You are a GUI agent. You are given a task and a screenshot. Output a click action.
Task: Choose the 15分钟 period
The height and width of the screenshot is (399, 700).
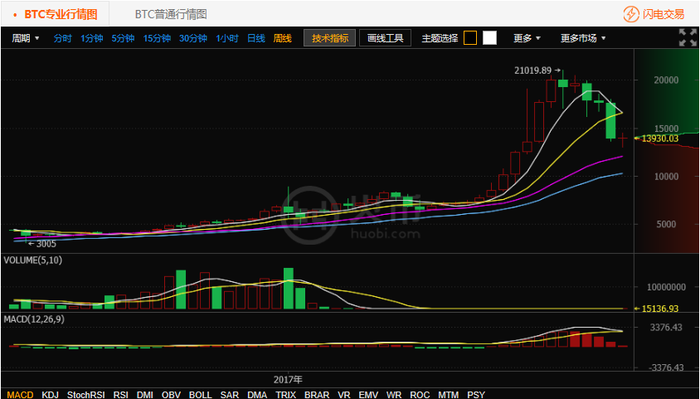coord(157,38)
